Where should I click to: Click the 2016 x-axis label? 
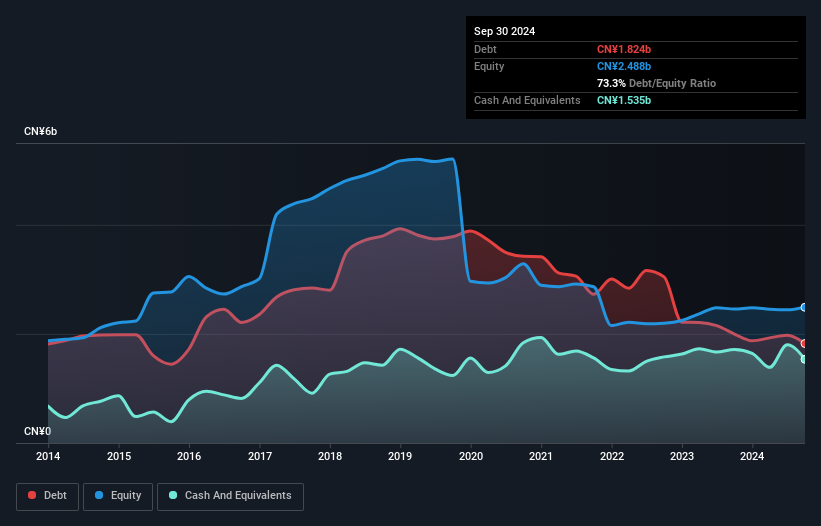coord(189,456)
